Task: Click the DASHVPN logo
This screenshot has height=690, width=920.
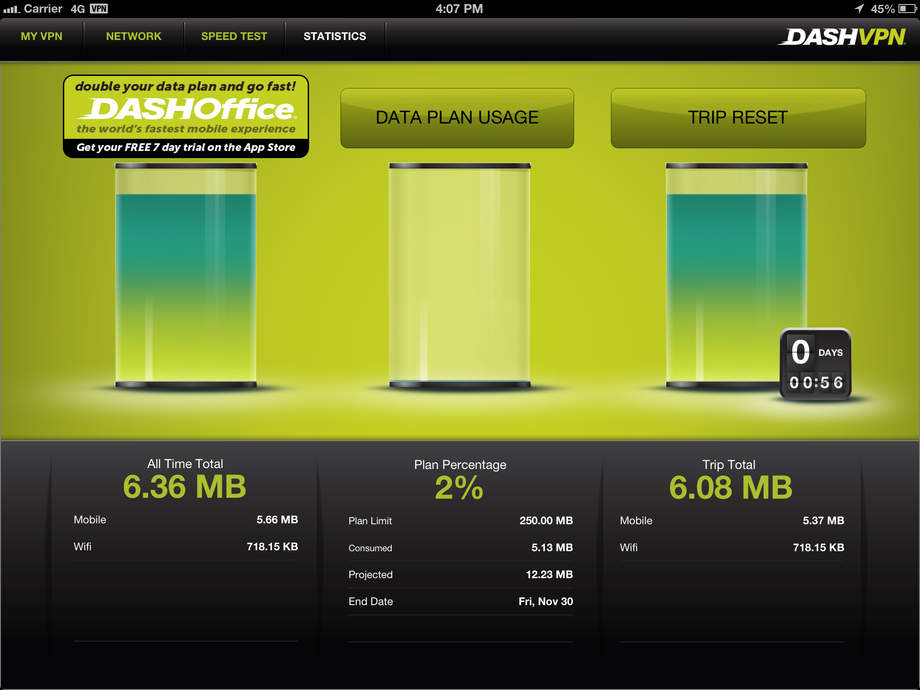Action: pos(843,37)
